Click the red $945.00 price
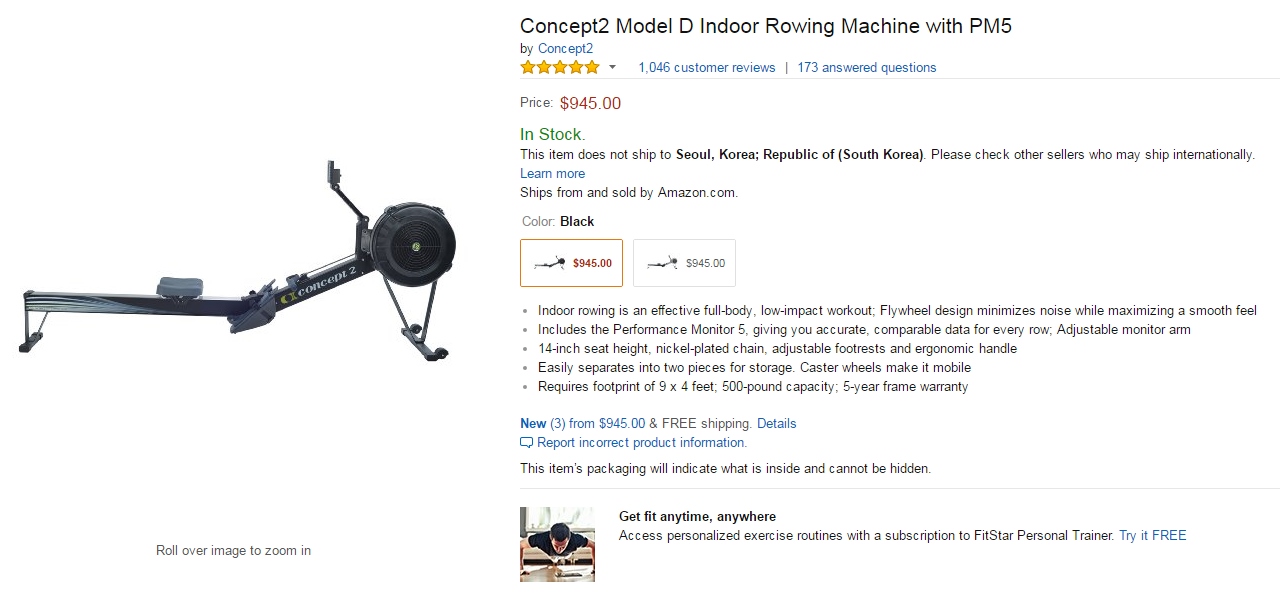The height and width of the screenshot is (596, 1280). [x=590, y=103]
